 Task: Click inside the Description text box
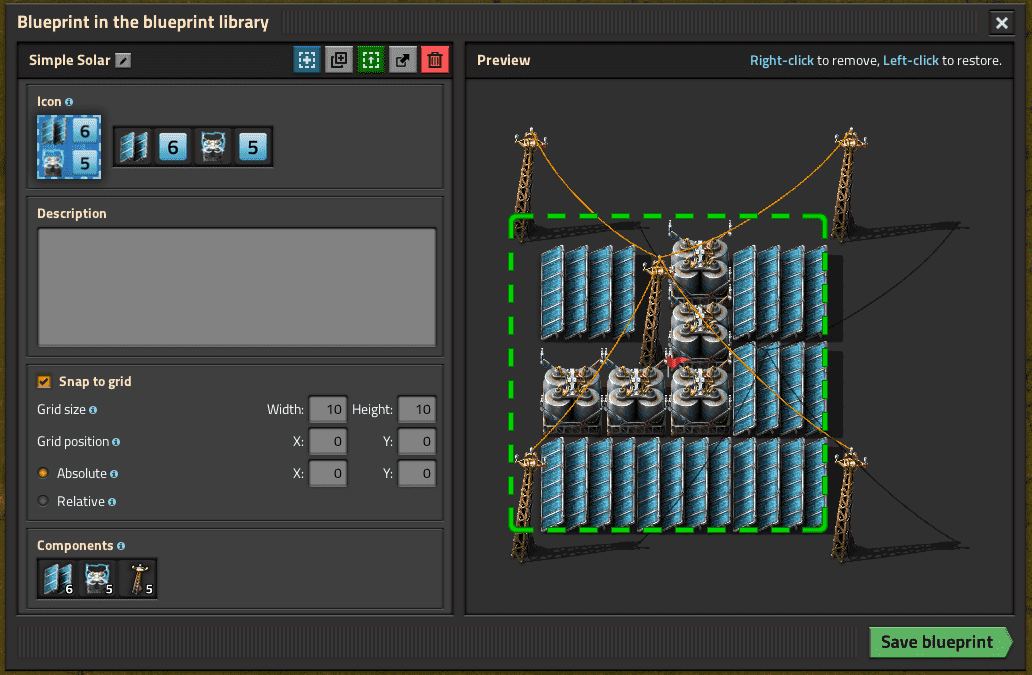tap(237, 287)
